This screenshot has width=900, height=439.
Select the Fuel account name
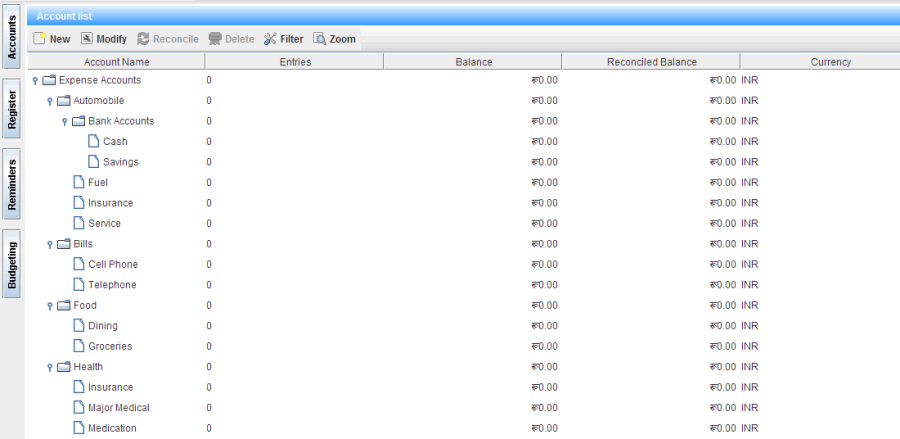98,182
